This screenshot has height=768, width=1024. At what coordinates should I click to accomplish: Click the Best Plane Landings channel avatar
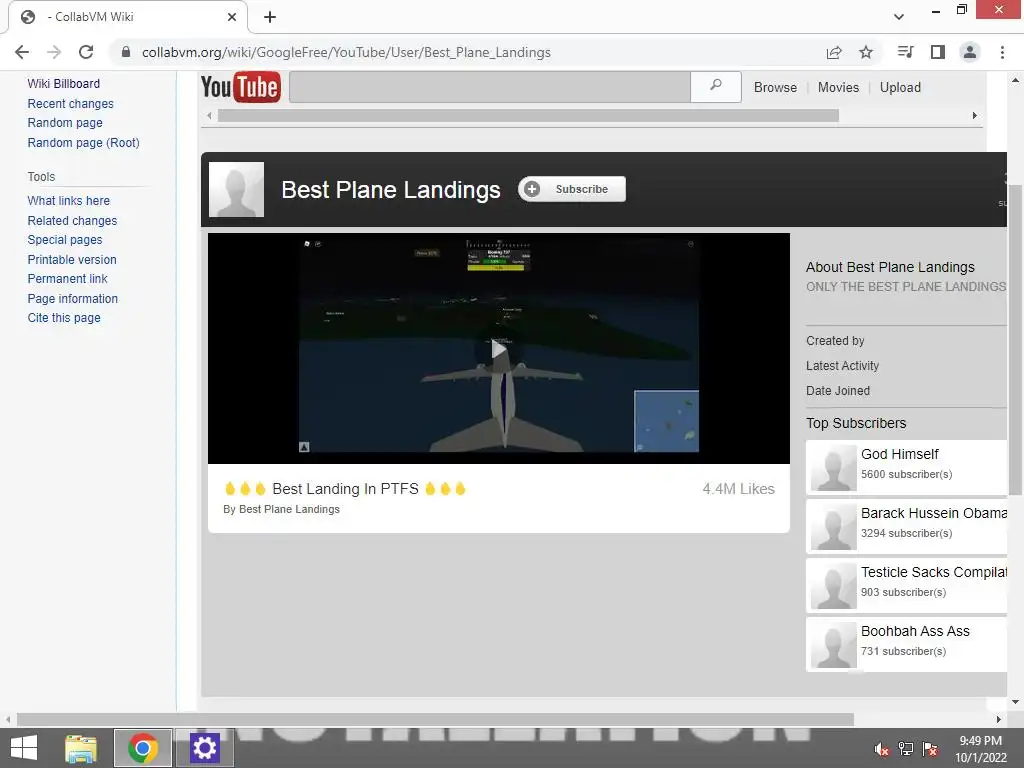pos(236,189)
